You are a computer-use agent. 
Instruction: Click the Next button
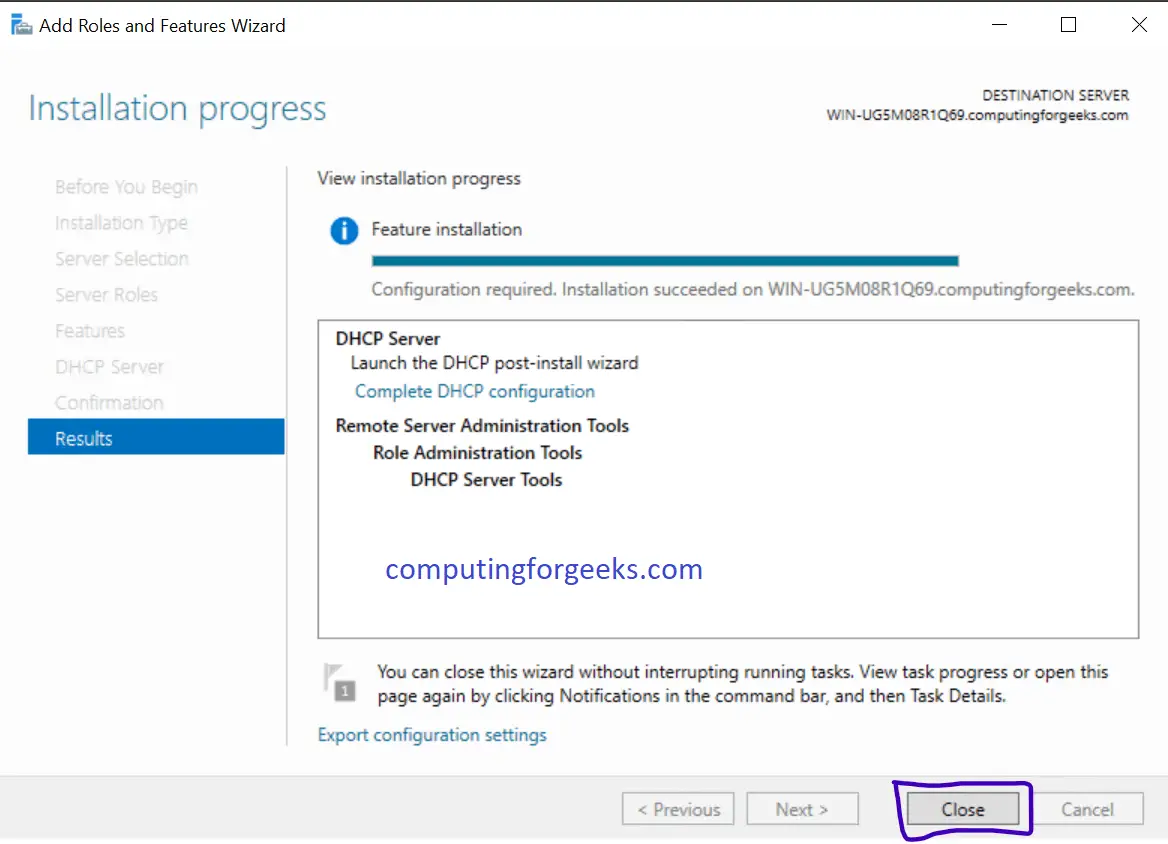pyautogui.click(x=802, y=810)
